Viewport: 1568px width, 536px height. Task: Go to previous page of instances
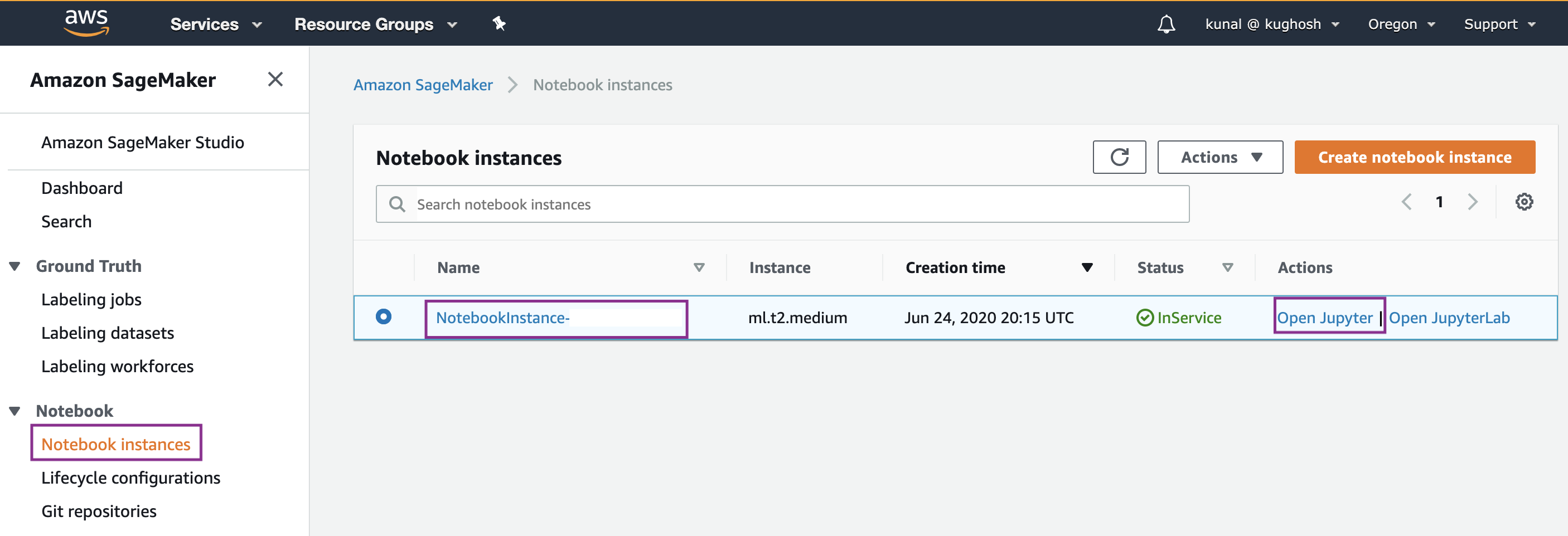point(1406,201)
